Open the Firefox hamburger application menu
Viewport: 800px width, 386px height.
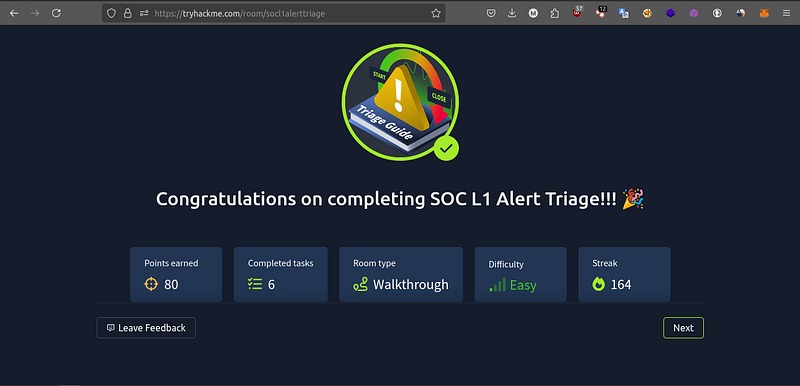coord(786,14)
